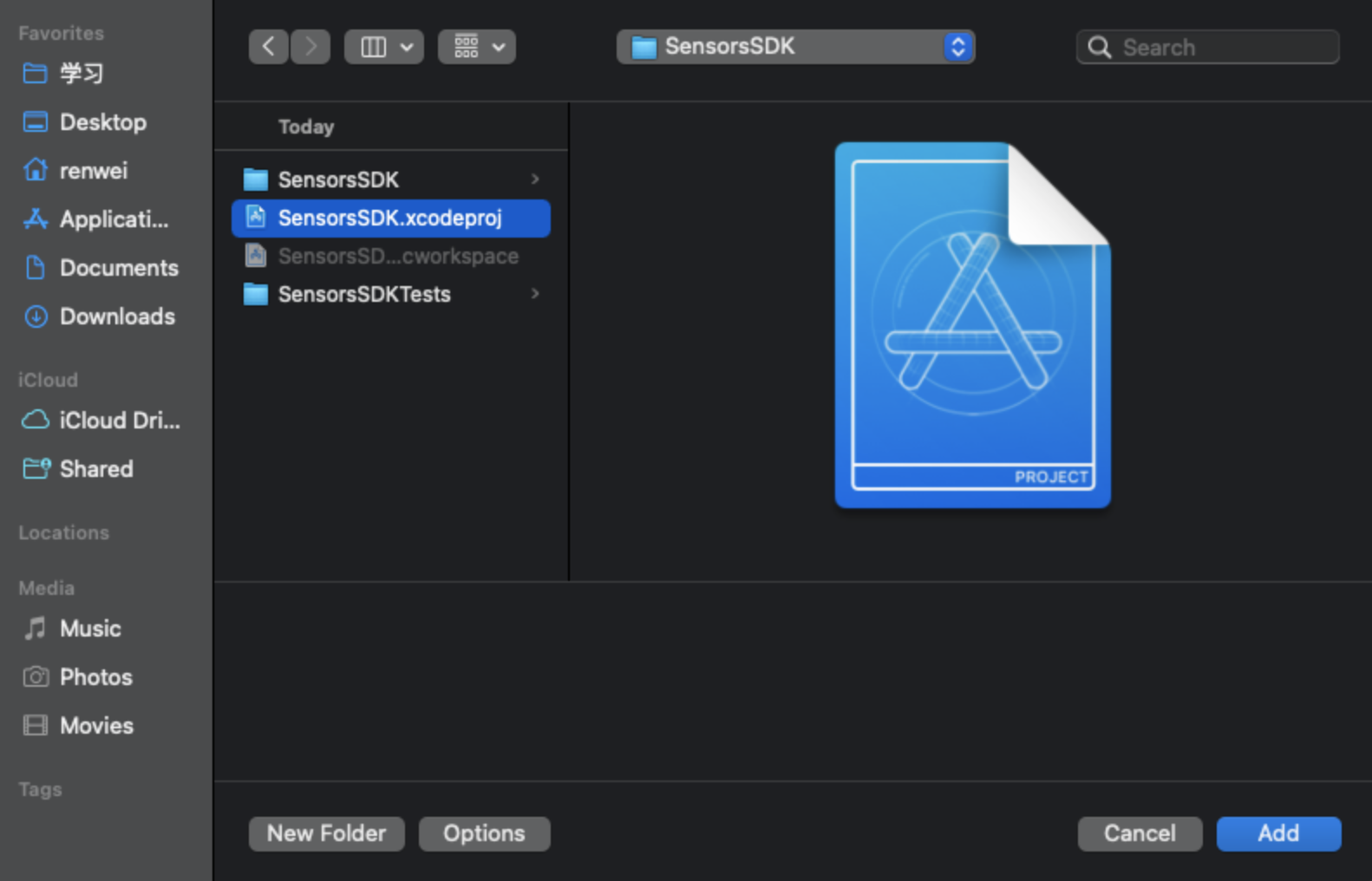Open the column view mode dropdown
Screen dimensions: 1372x881
coord(384,47)
